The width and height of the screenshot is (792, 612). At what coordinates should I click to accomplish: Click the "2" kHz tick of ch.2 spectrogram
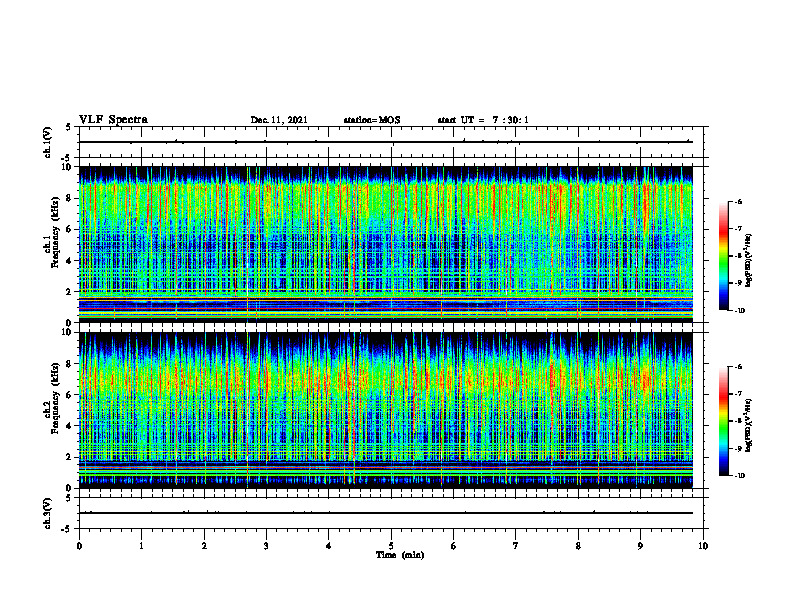[70, 457]
